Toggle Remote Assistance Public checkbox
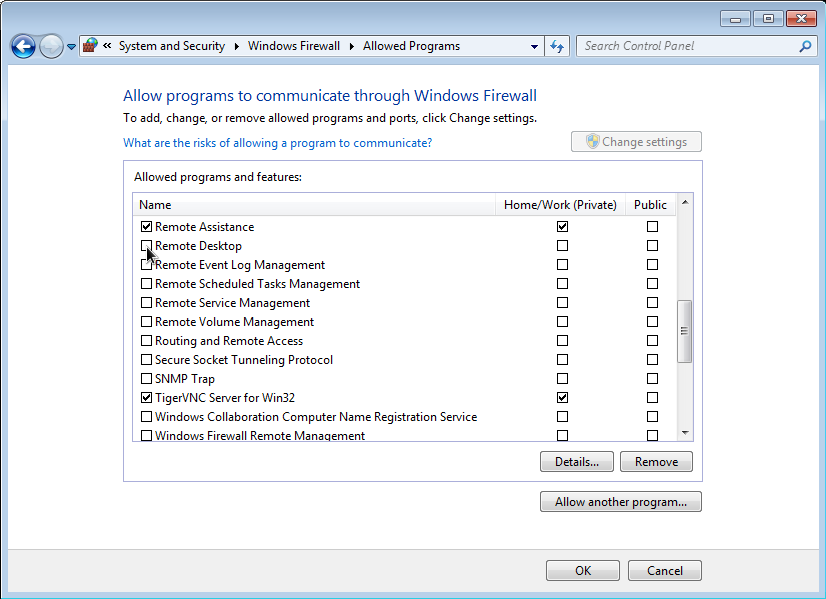This screenshot has height=599, width=826. click(x=653, y=227)
